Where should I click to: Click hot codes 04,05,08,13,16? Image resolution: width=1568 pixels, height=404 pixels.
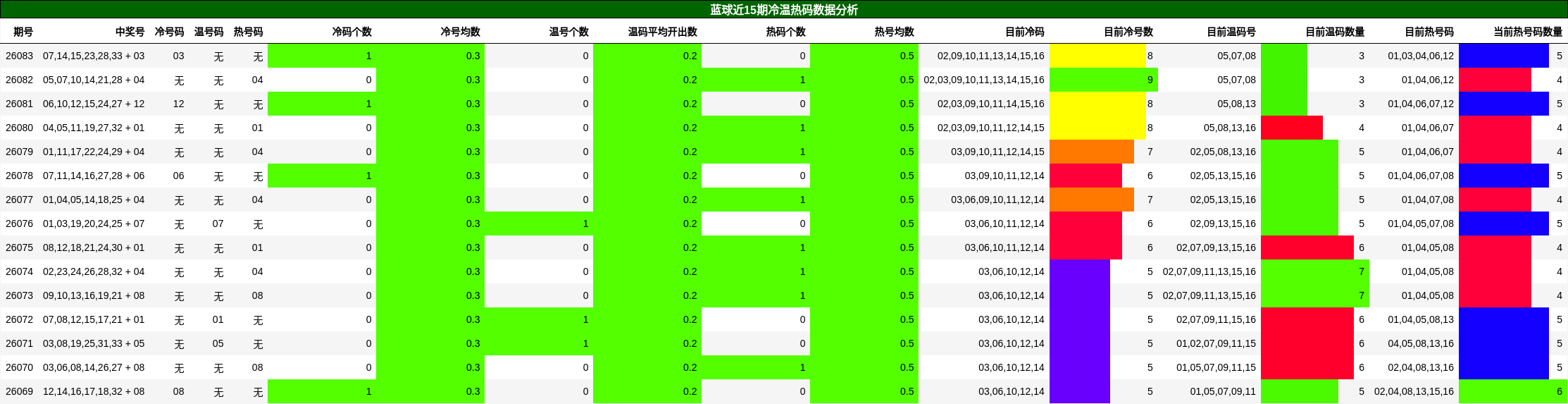pos(1421,343)
